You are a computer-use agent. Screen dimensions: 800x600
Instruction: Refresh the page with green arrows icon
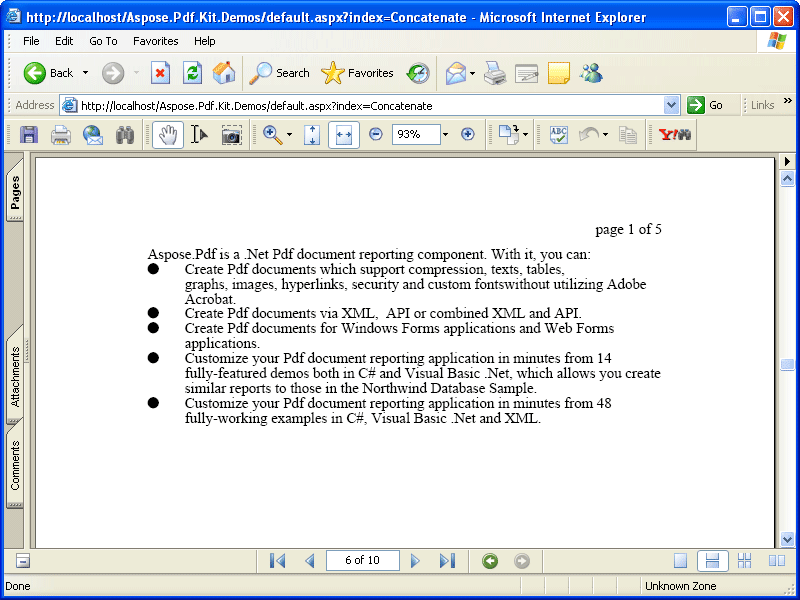point(192,73)
